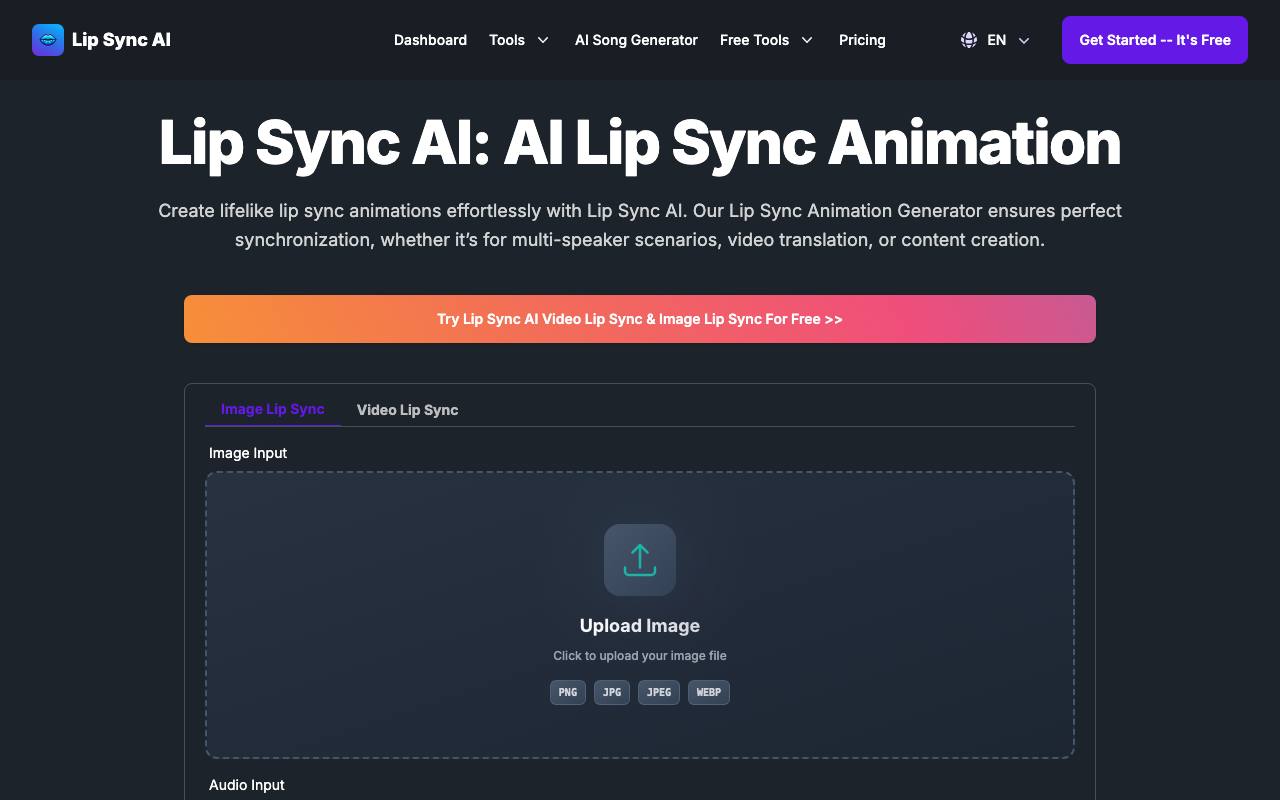Click the JPEG format badge
The width and height of the screenshot is (1280, 800).
[659, 692]
